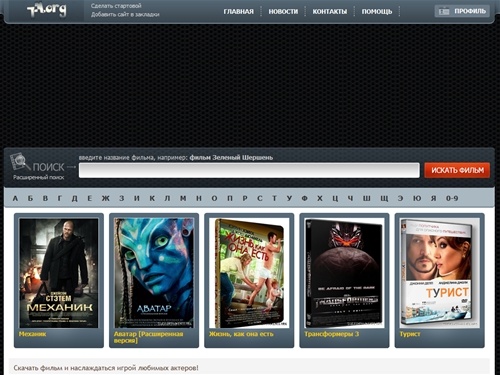This screenshot has height=375, width=500.
Task: Filter movies by letter В
Action: point(45,198)
